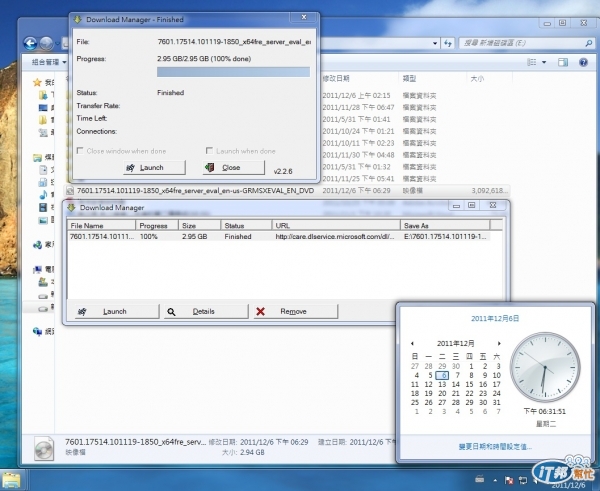Click favorites star icon in navigation pane
Screen dimensions: 600x491
37,82
